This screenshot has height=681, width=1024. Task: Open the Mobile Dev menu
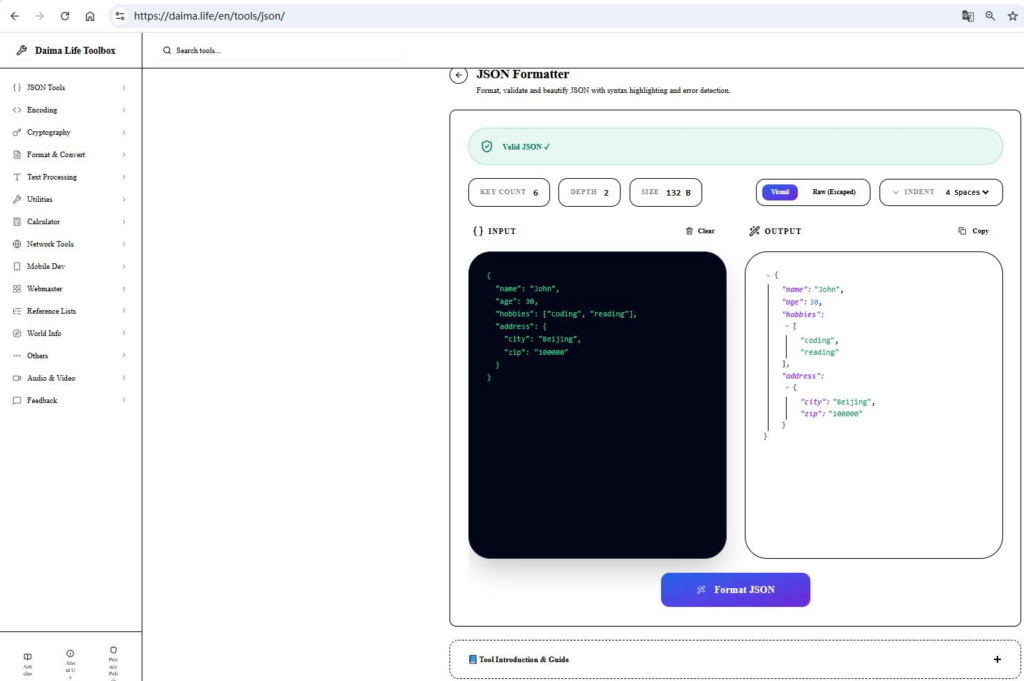pyautogui.click(x=70, y=266)
